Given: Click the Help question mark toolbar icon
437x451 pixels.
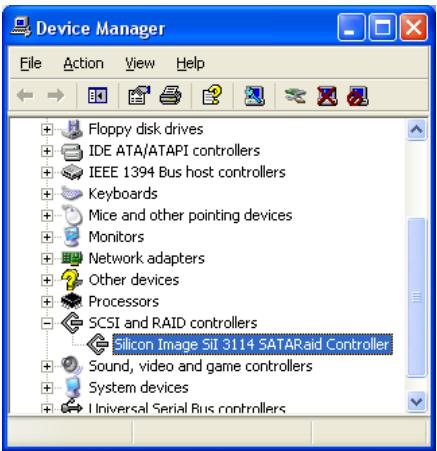Looking at the screenshot, I should pyautogui.click(x=212, y=96).
